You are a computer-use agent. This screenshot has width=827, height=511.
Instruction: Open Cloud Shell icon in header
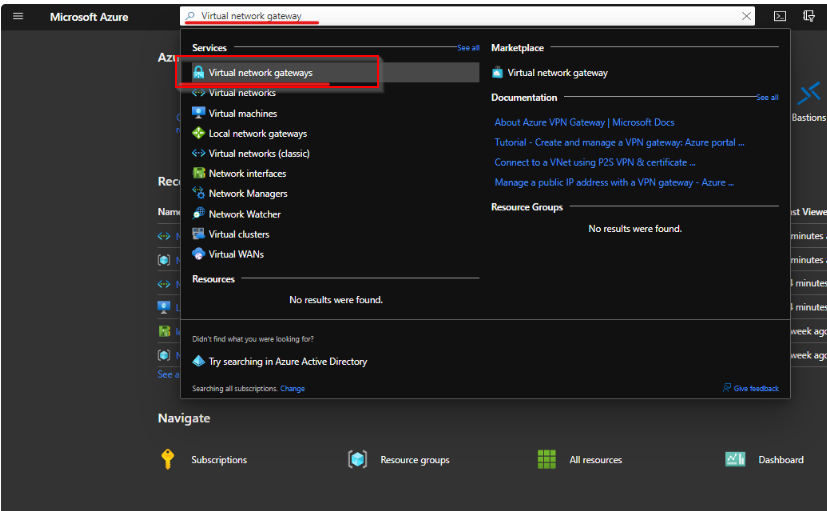[x=780, y=16]
